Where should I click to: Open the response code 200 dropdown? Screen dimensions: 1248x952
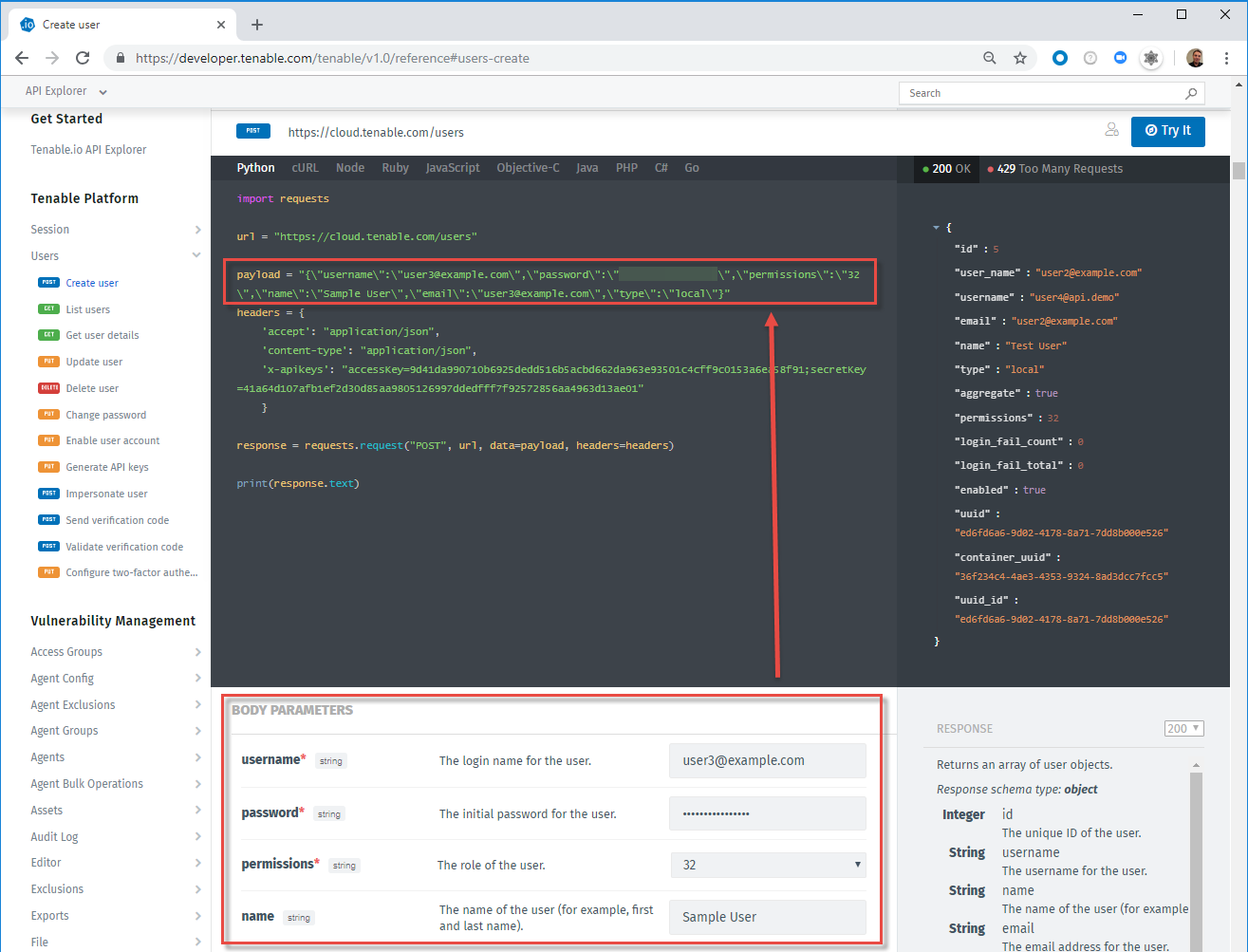[x=1183, y=729]
